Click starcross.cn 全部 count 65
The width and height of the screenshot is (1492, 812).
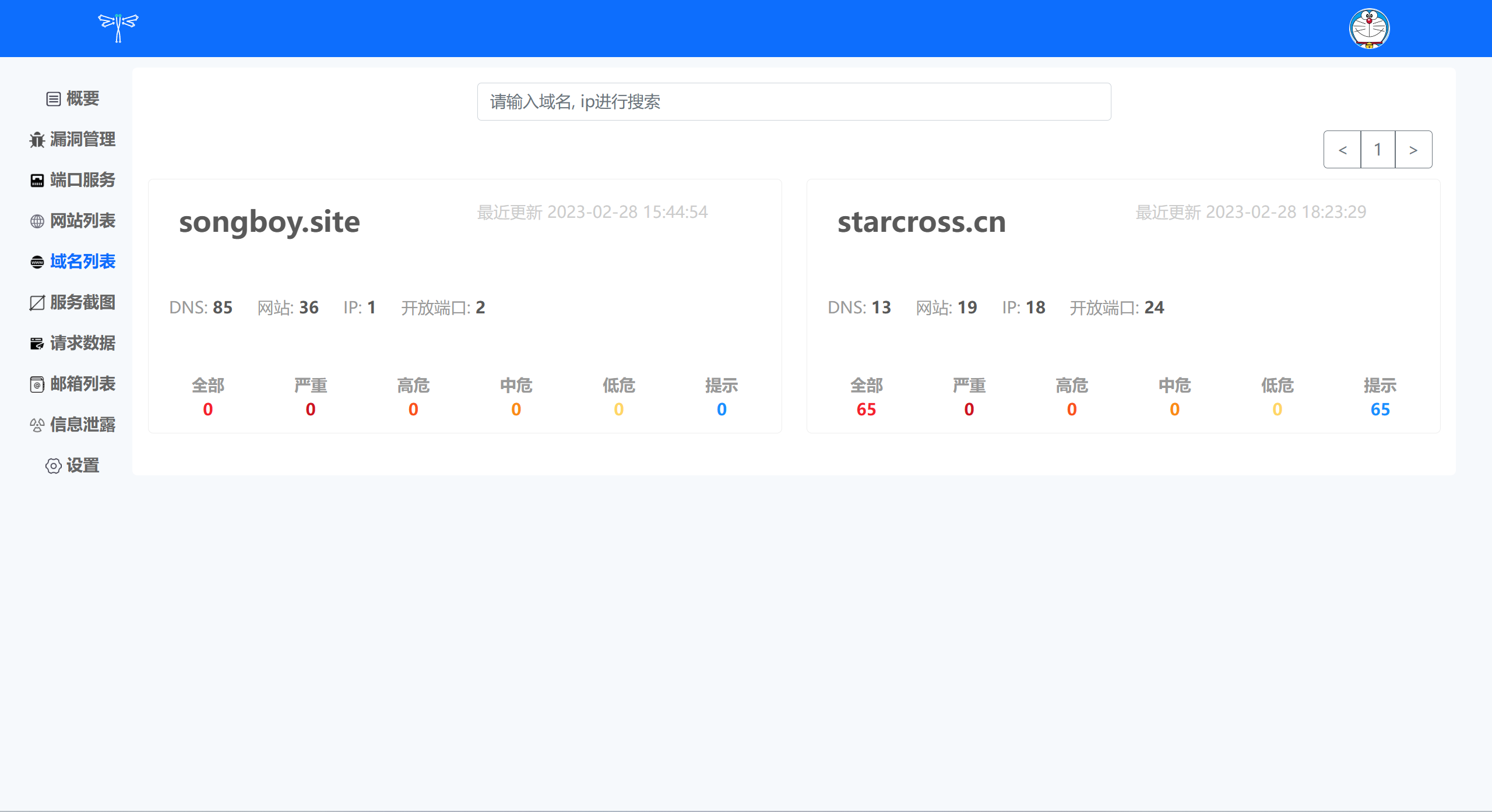(x=866, y=409)
